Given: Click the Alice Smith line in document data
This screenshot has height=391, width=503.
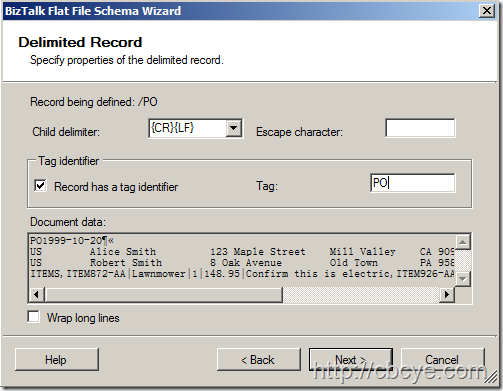Looking at the screenshot, I should tap(242, 252).
